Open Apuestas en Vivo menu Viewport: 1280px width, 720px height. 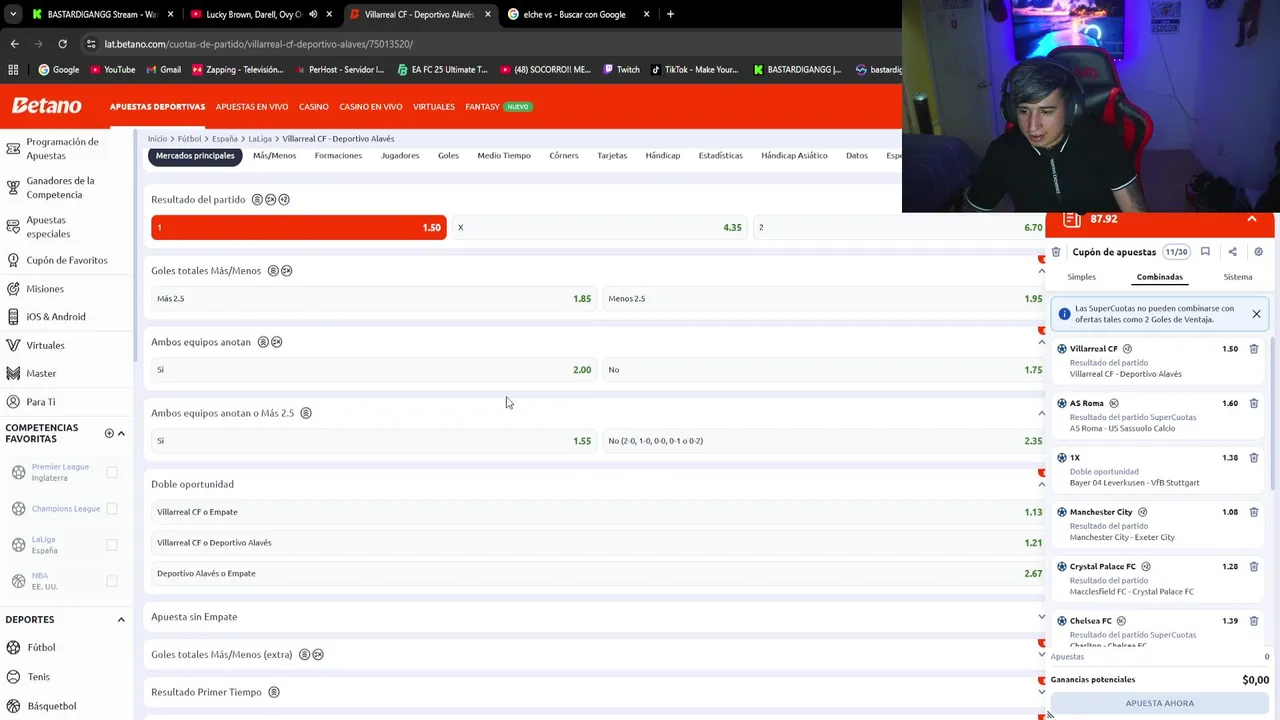coord(252,107)
